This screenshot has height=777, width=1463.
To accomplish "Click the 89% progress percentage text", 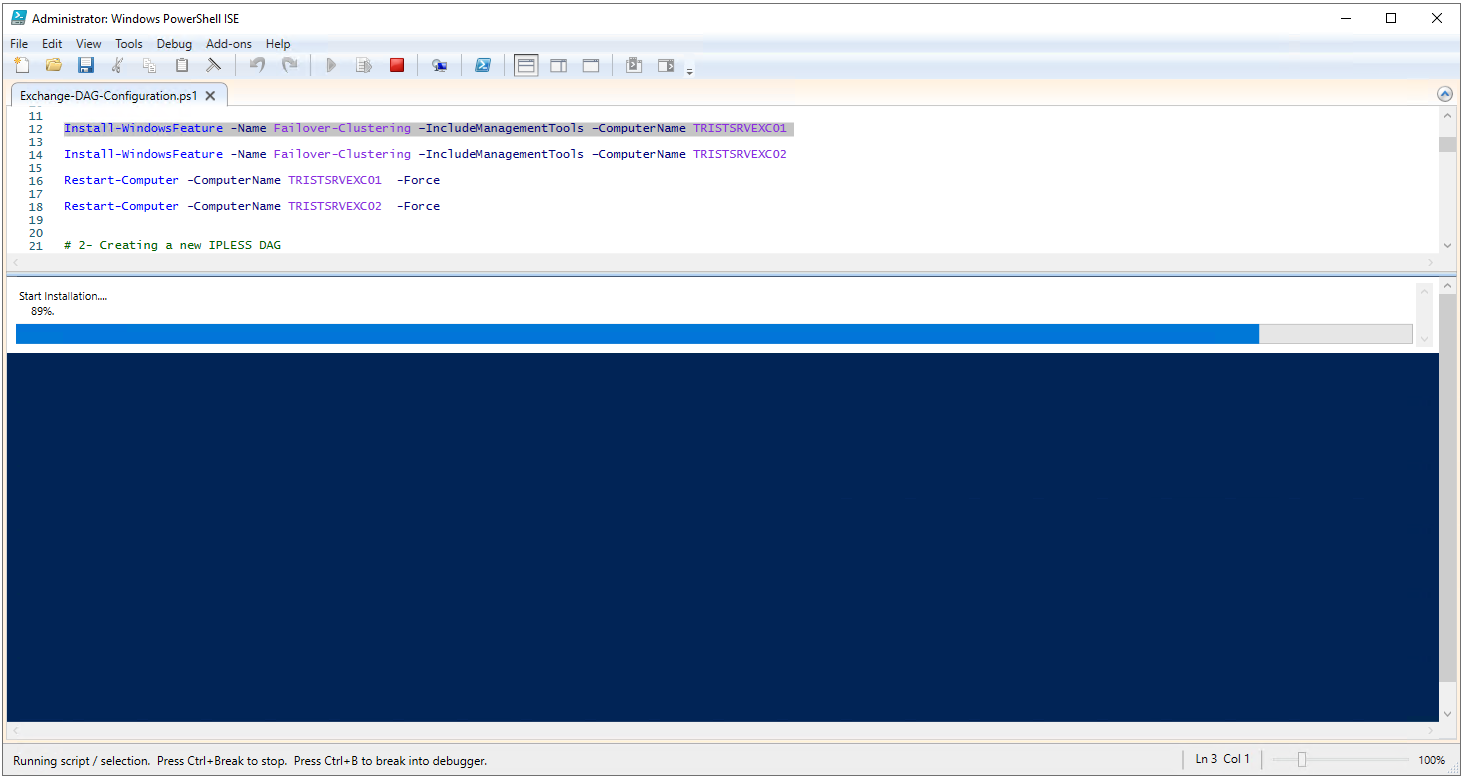I will pyautogui.click(x=43, y=311).
